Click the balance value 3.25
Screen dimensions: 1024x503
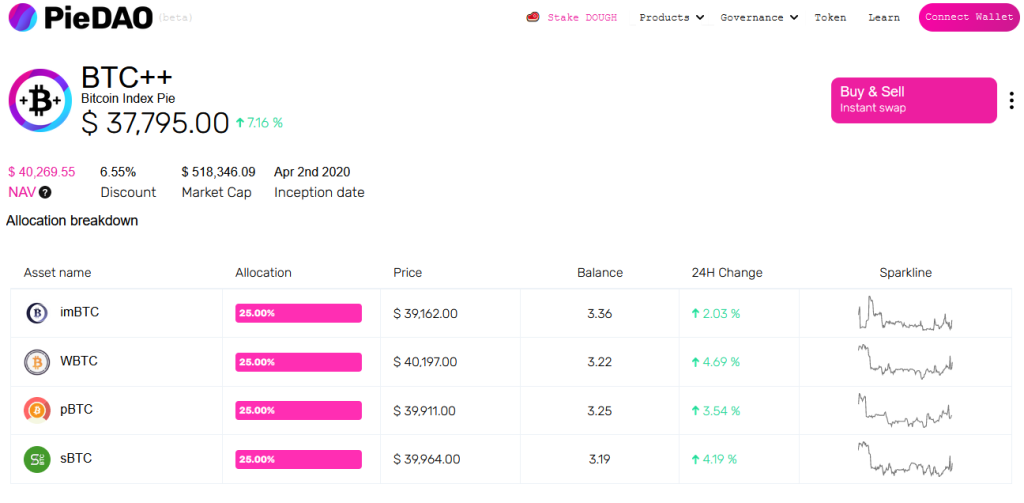click(x=600, y=411)
